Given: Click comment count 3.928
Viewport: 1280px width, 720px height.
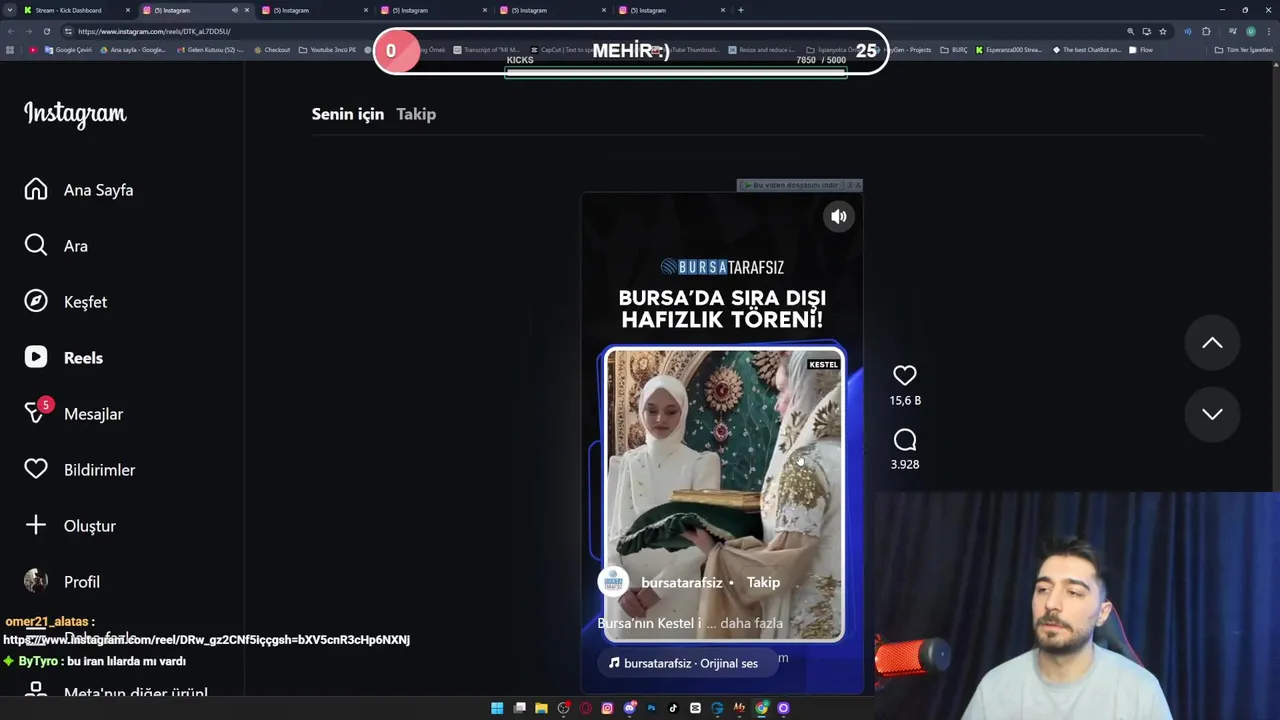Looking at the screenshot, I should tap(905, 464).
